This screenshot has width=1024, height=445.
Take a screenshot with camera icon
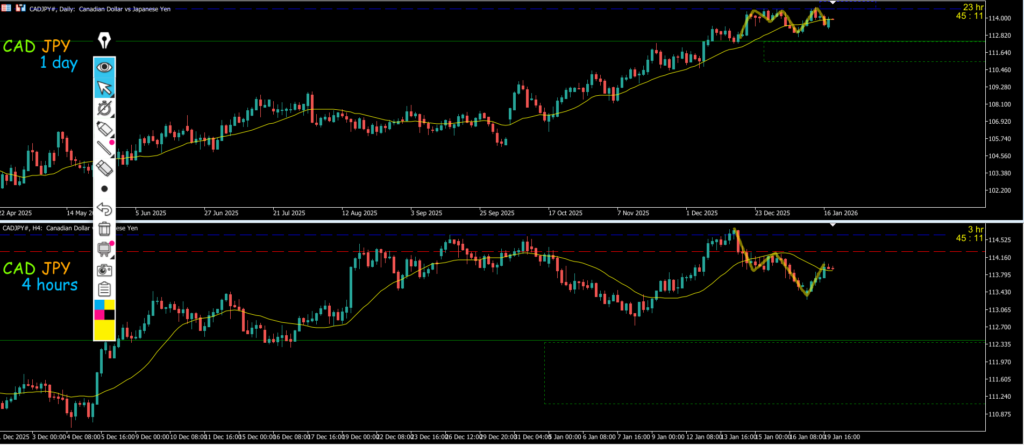(x=105, y=269)
